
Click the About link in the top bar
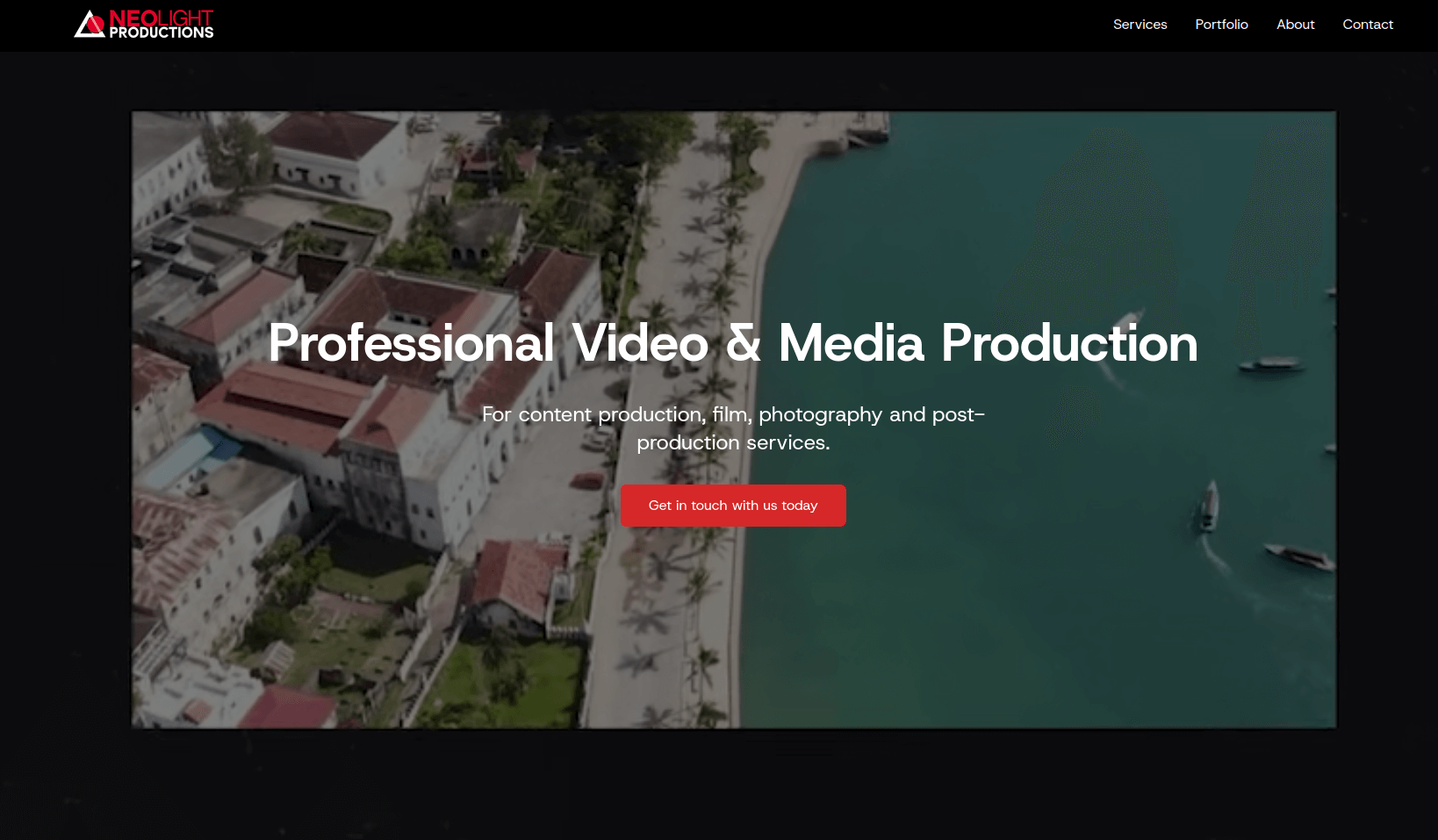click(x=1295, y=25)
